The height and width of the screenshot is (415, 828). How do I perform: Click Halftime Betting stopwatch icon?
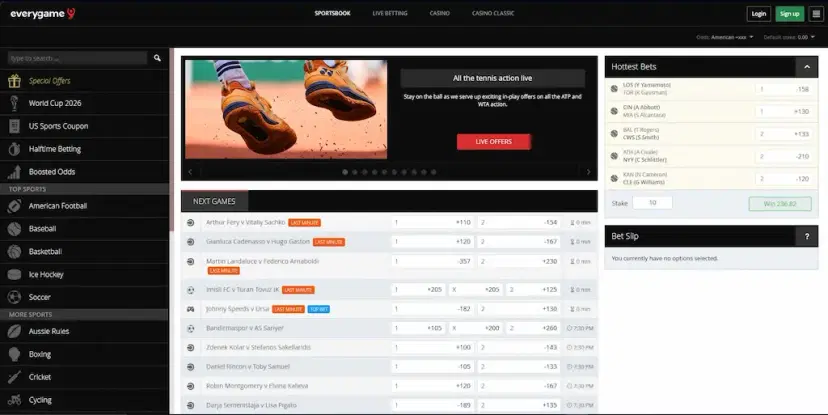(14, 149)
